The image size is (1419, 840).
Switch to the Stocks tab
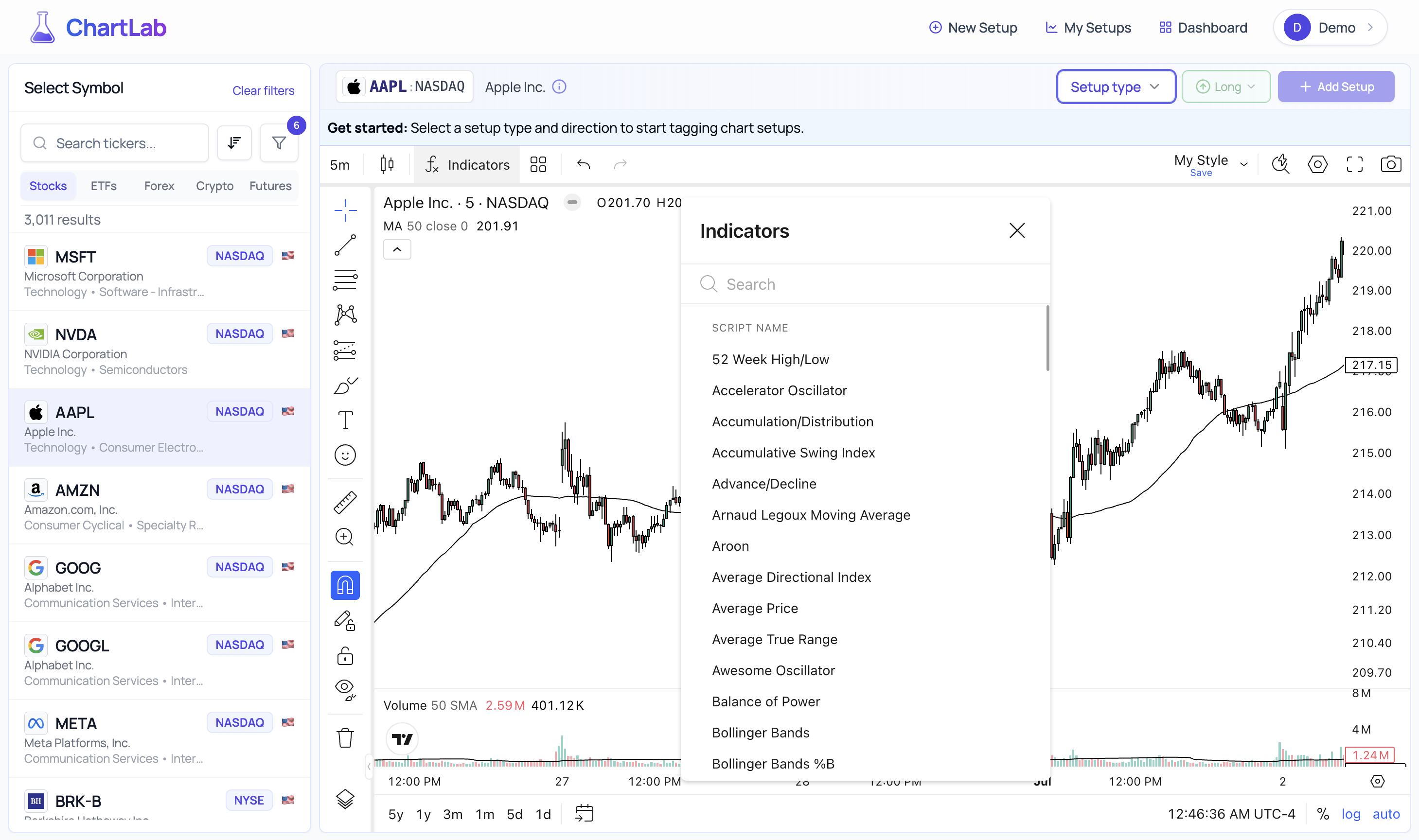point(48,186)
